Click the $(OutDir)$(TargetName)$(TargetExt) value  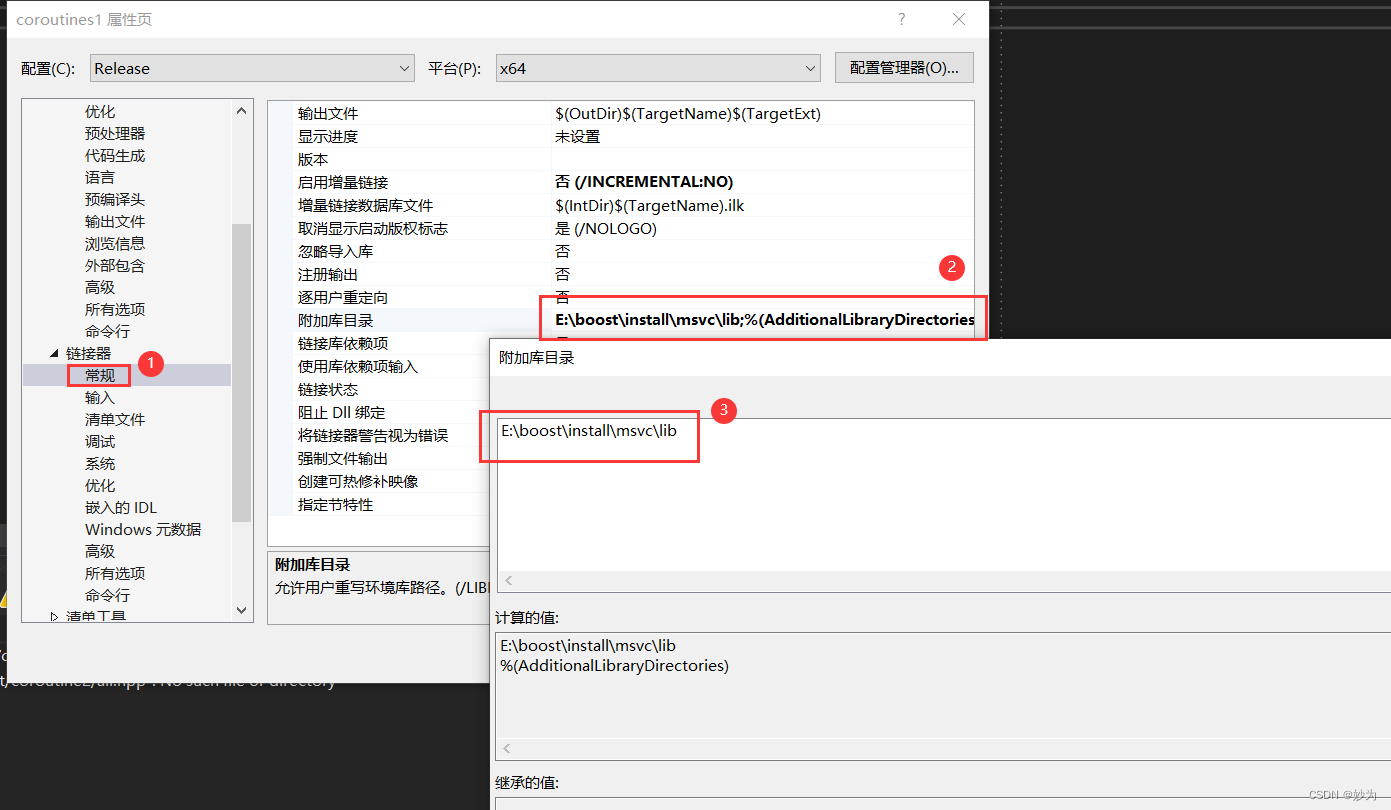(688, 113)
